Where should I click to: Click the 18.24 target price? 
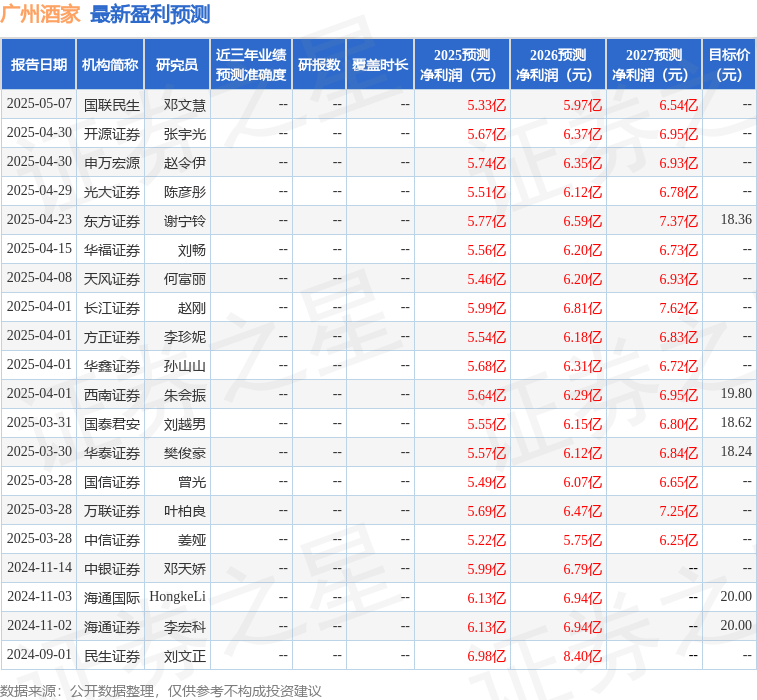tap(736, 451)
